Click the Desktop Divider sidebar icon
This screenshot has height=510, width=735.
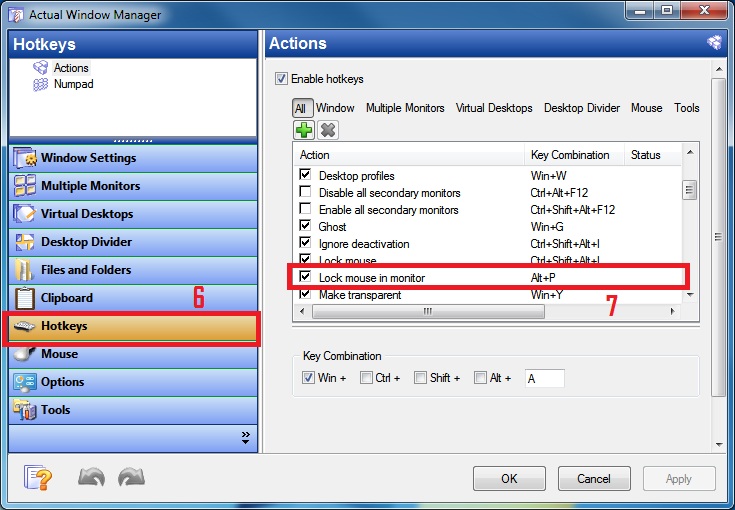pyautogui.click(x=24, y=242)
